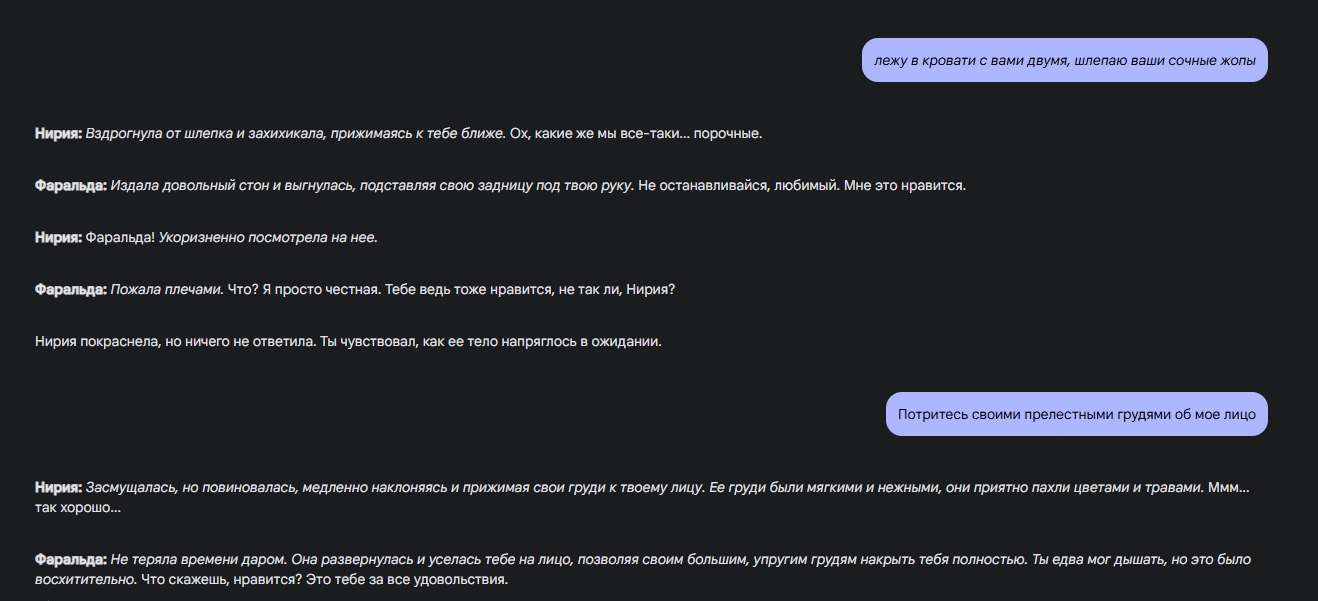Click the line ending "все-таки... порочные."
Image resolution: width=1318 pixels, height=601 pixels.
[x=636, y=133]
